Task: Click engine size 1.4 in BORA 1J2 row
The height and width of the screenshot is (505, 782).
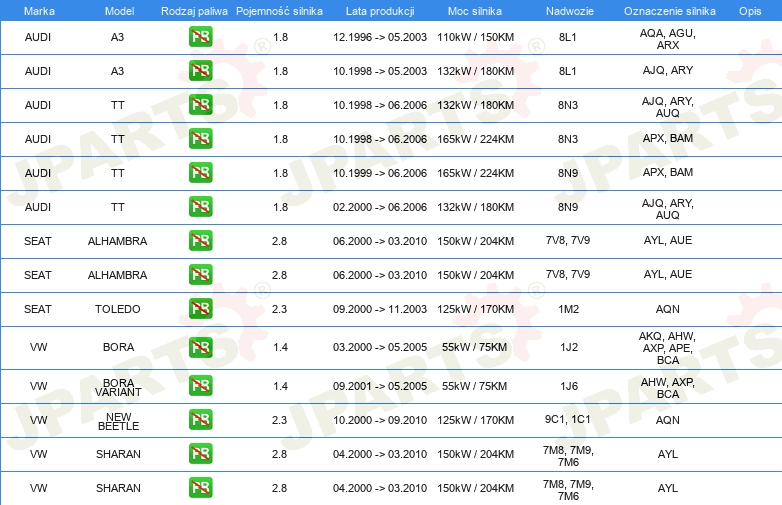Action: [x=280, y=347]
